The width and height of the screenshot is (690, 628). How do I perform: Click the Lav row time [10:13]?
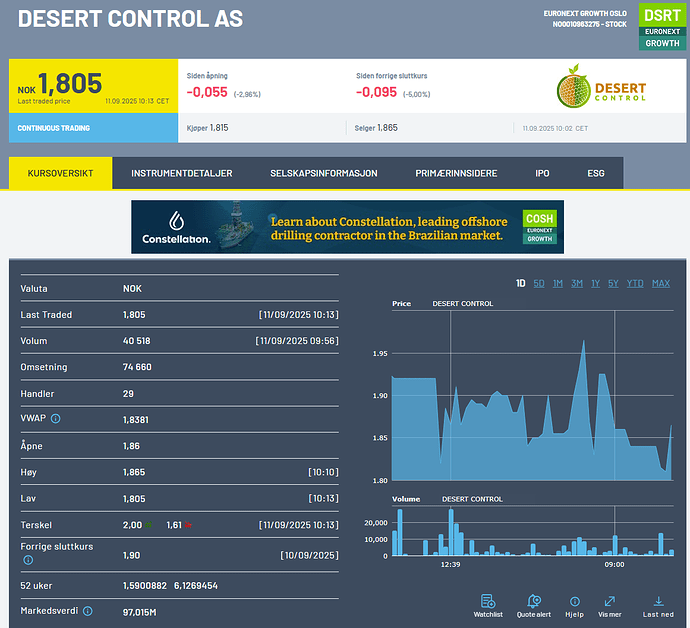pyautogui.click(x=323, y=499)
